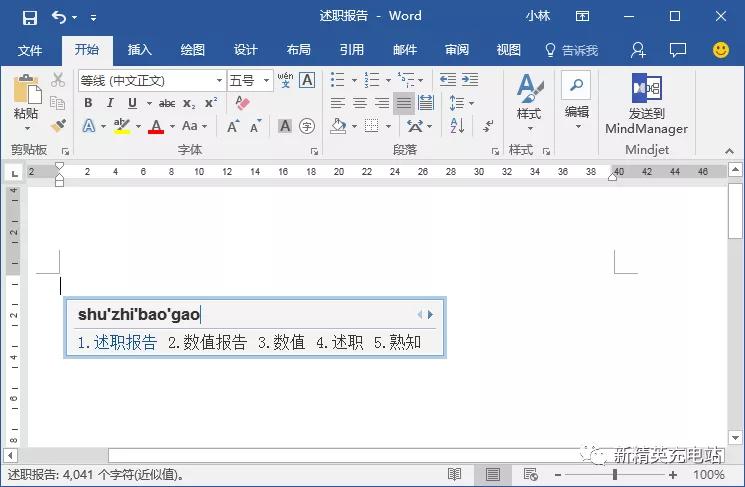745x487 pixels.
Task: Click the Cut scissors icon
Action: [58, 80]
